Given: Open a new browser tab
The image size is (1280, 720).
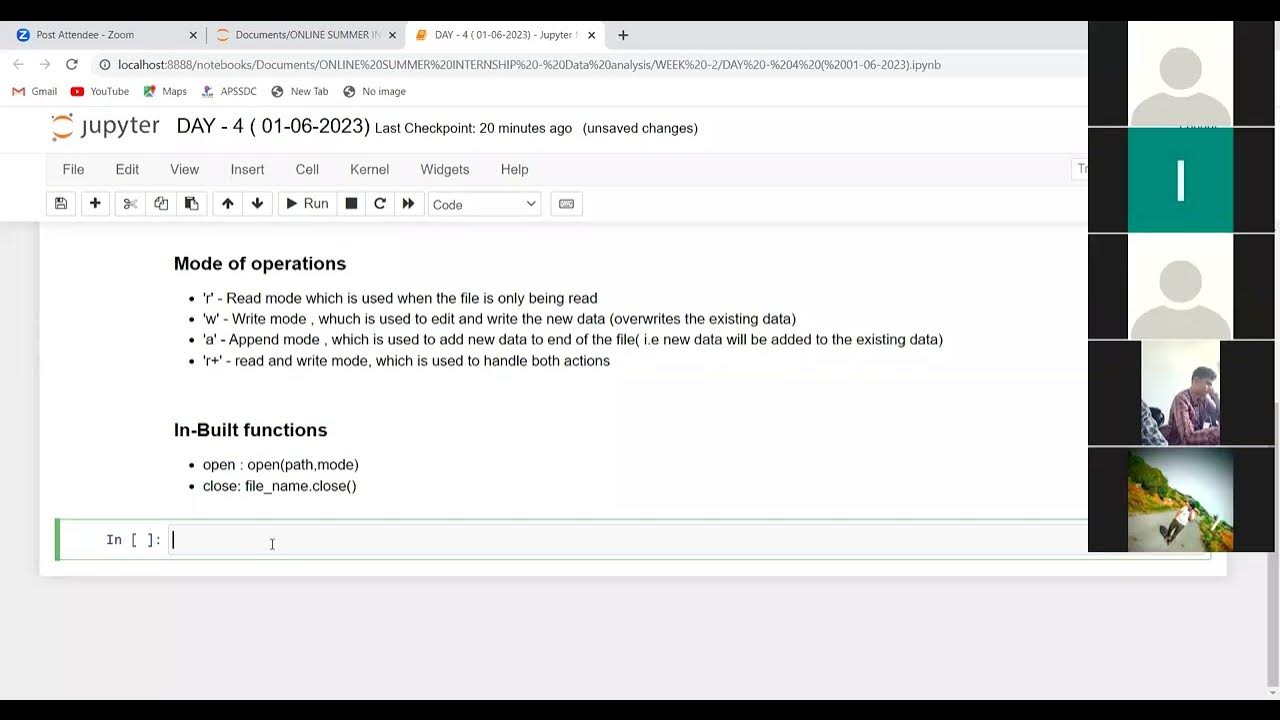Looking at the screenshot, I should point(623,35).
